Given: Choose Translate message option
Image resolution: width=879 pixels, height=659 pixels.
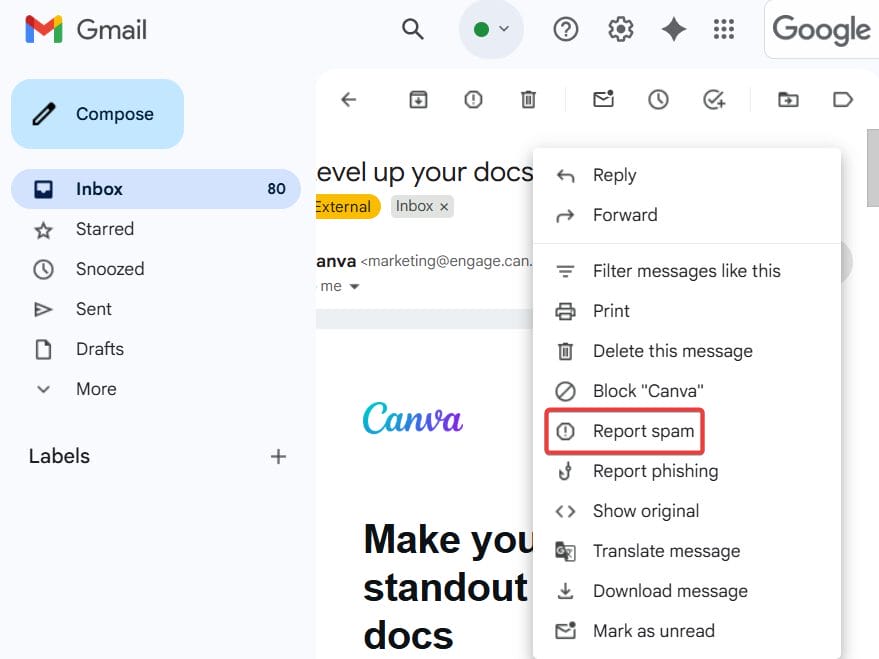Looking at the screenshot, I should tap(687, 551).
